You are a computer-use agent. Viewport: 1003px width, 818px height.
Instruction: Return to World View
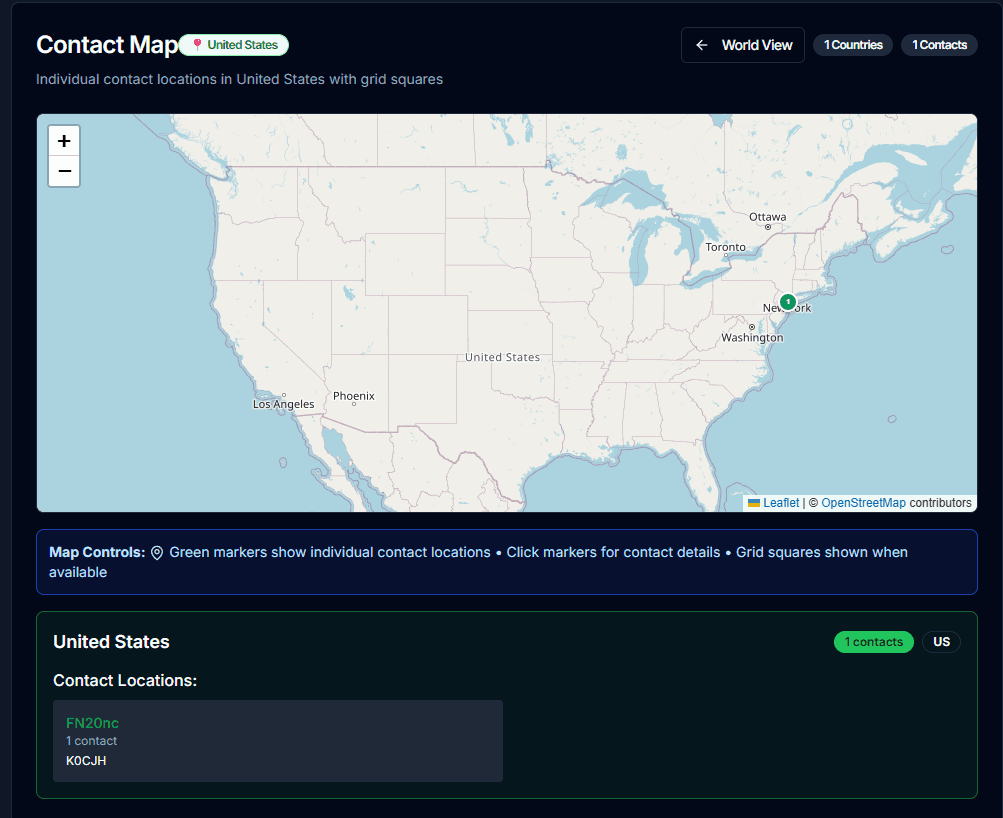tap(743, 45)
